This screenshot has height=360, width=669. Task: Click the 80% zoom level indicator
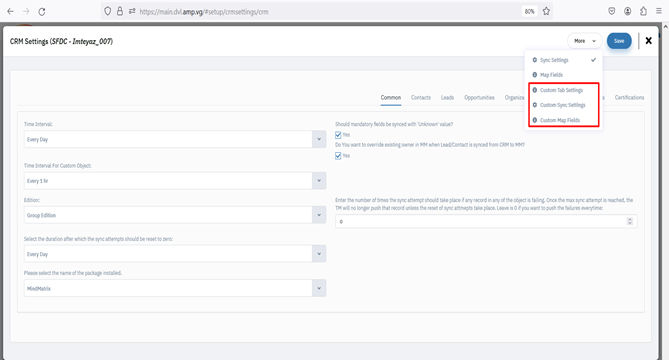[529, 12]
